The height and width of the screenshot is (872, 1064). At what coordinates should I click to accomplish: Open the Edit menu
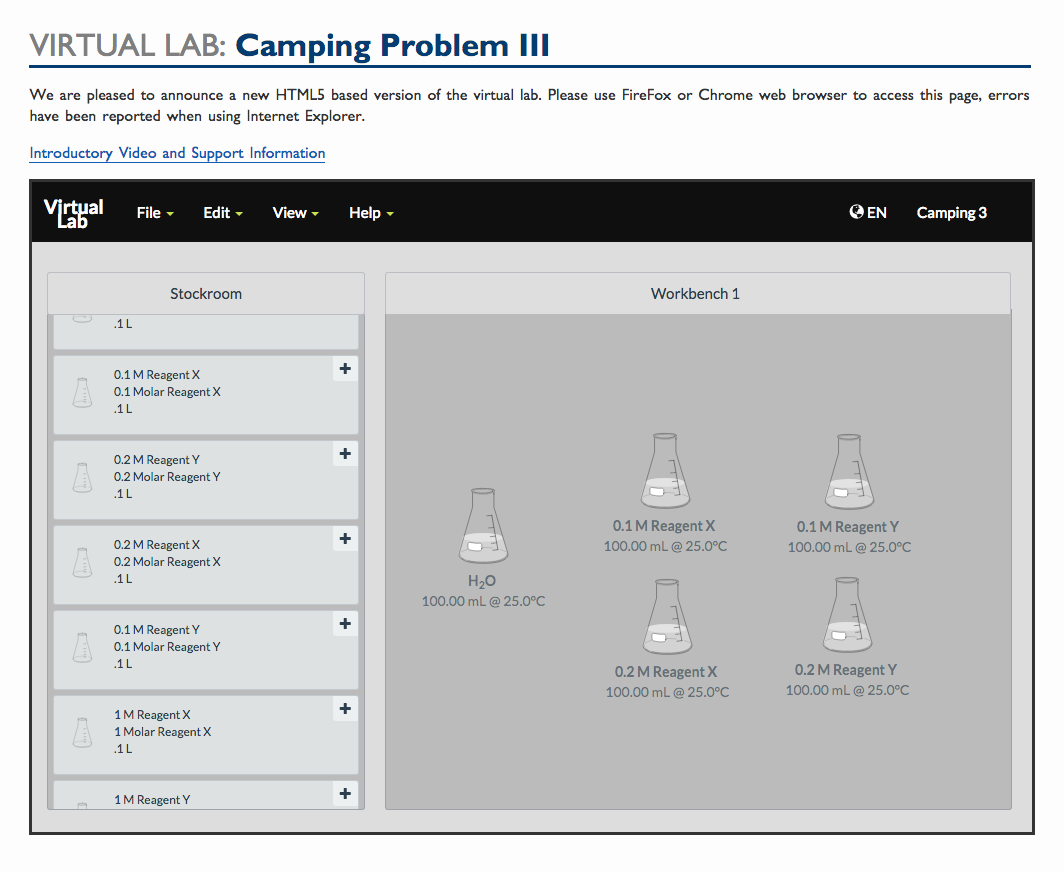click(x=221, y=212)
